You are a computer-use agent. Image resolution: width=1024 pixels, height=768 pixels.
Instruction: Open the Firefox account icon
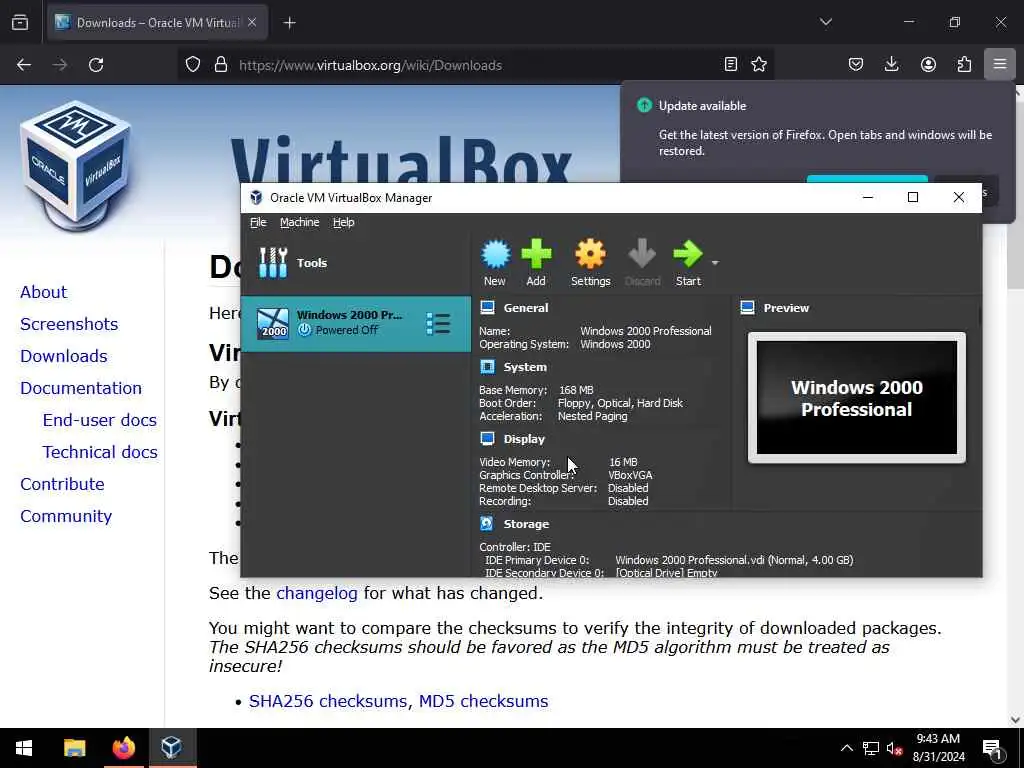(x=928, y=64)
